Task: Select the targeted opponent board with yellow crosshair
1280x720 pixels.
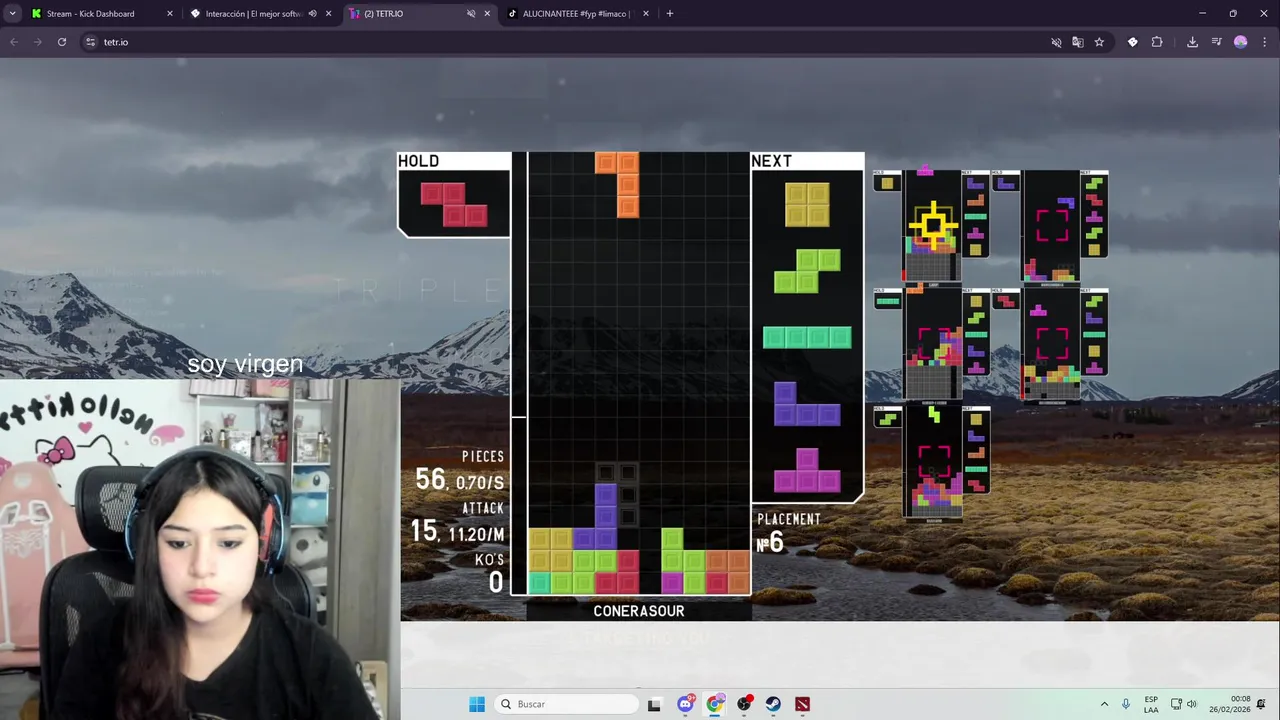Action: tap(933, 226)
